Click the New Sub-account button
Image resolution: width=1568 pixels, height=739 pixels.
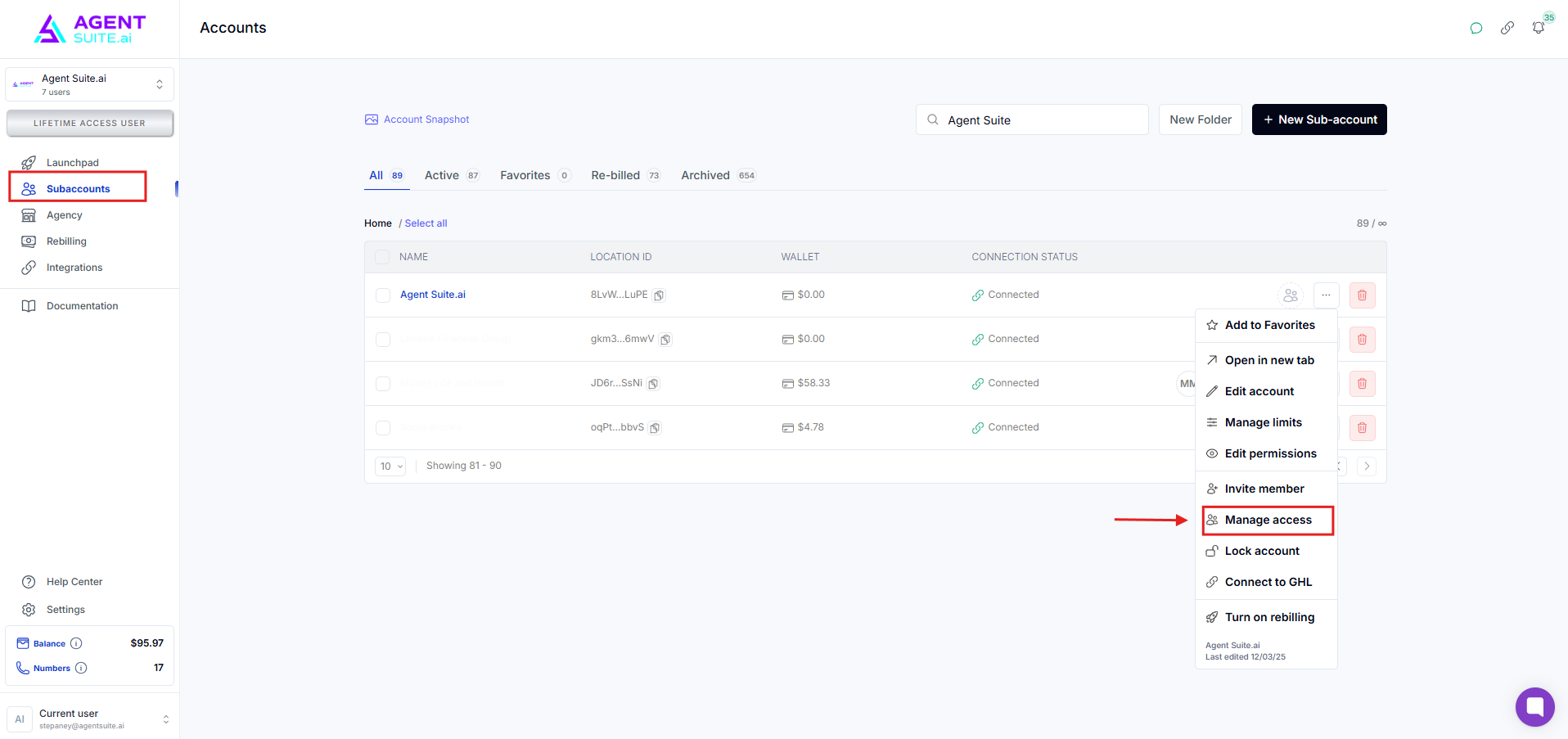tap(1319, 119)
